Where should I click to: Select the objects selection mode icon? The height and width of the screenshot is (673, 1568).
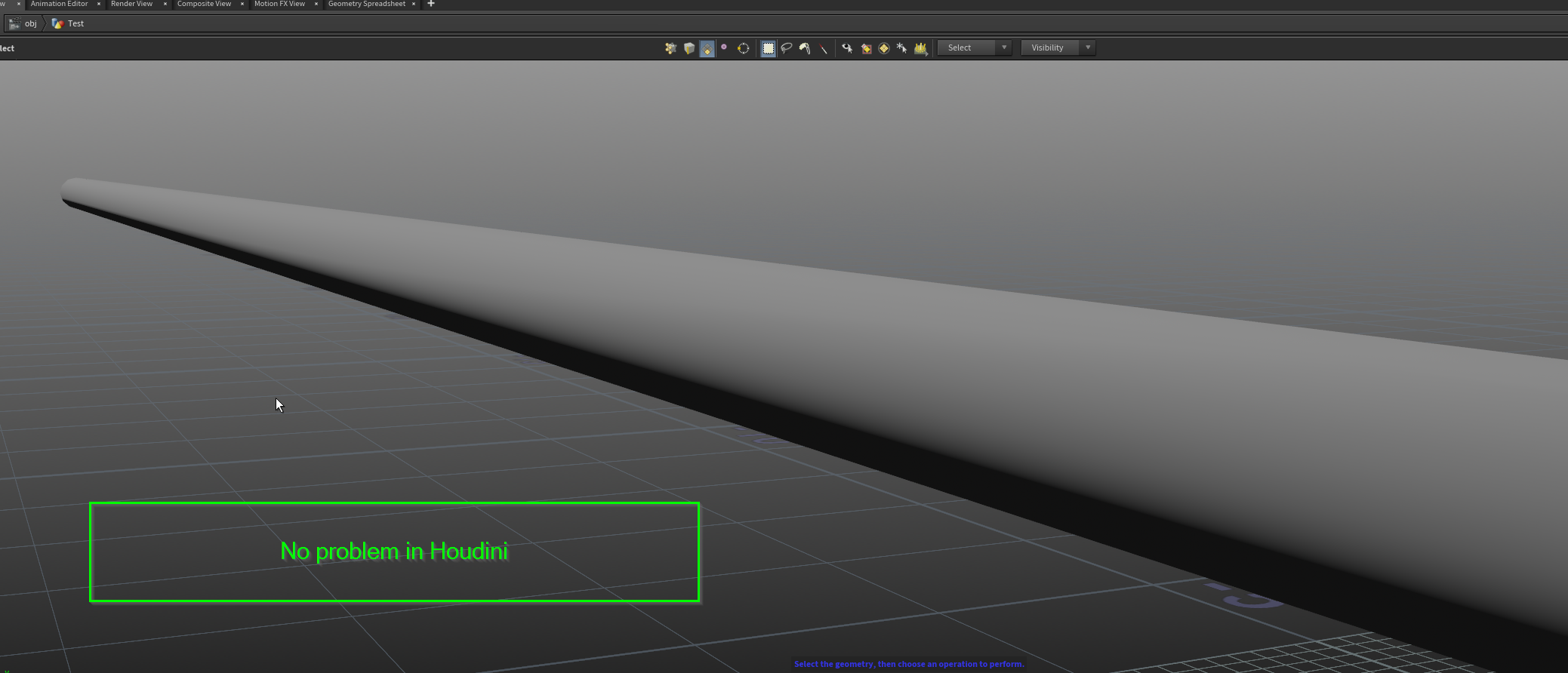pos(670,48)
